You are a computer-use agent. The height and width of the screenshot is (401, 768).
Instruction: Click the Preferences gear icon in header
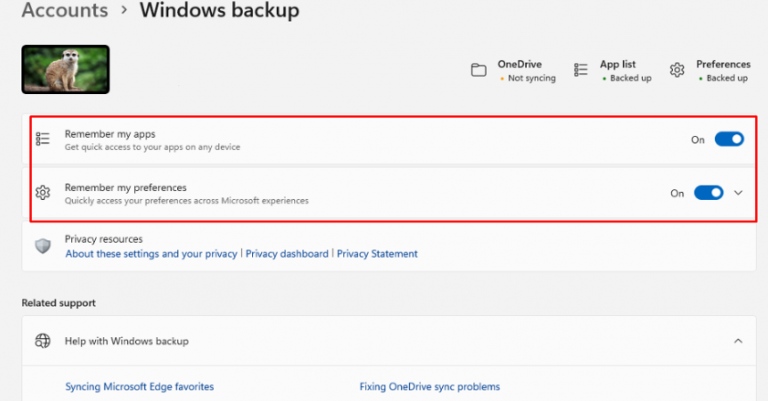tap(677, 70)
